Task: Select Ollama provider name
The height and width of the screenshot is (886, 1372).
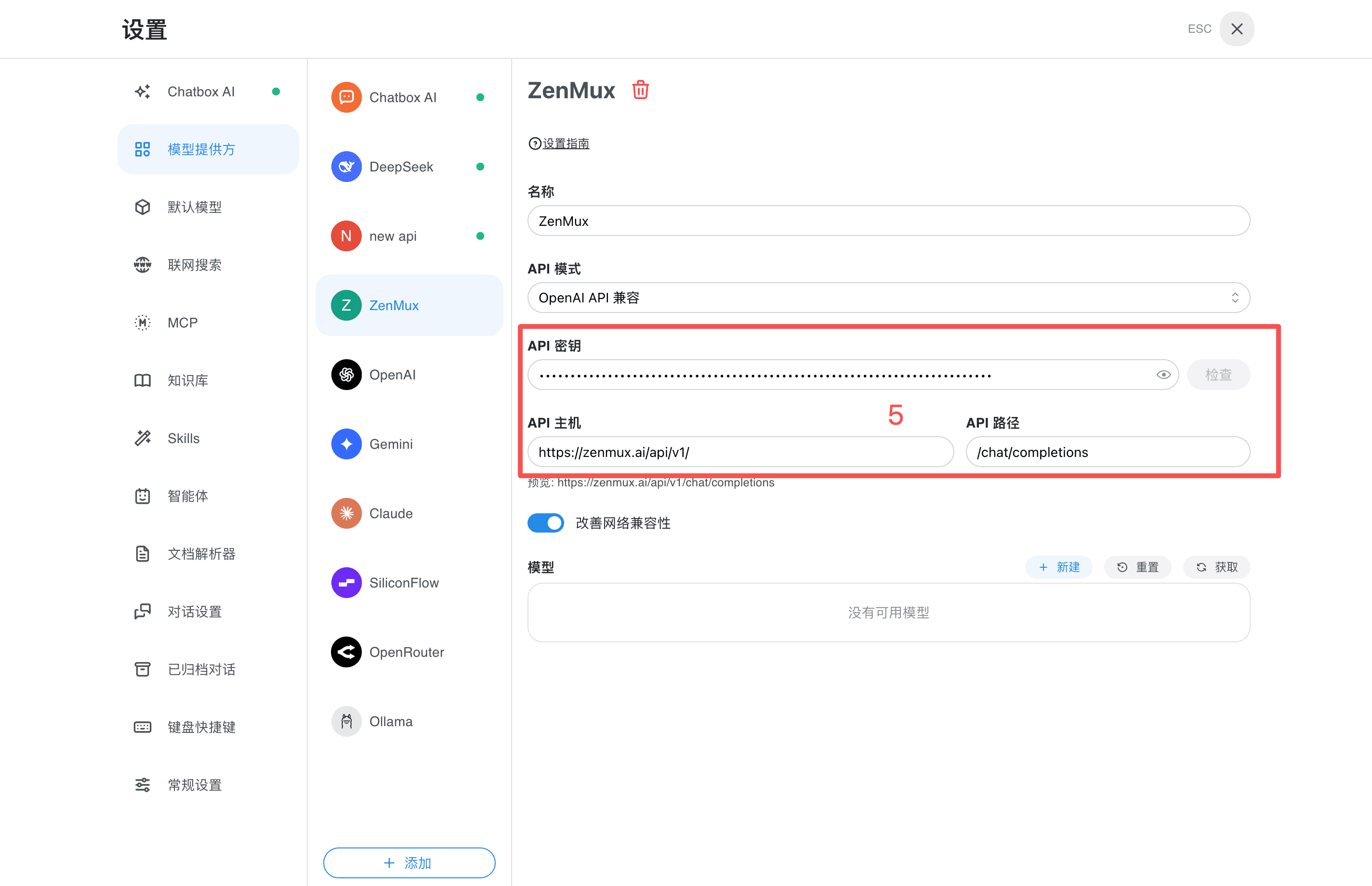Action: pos(391,721)
